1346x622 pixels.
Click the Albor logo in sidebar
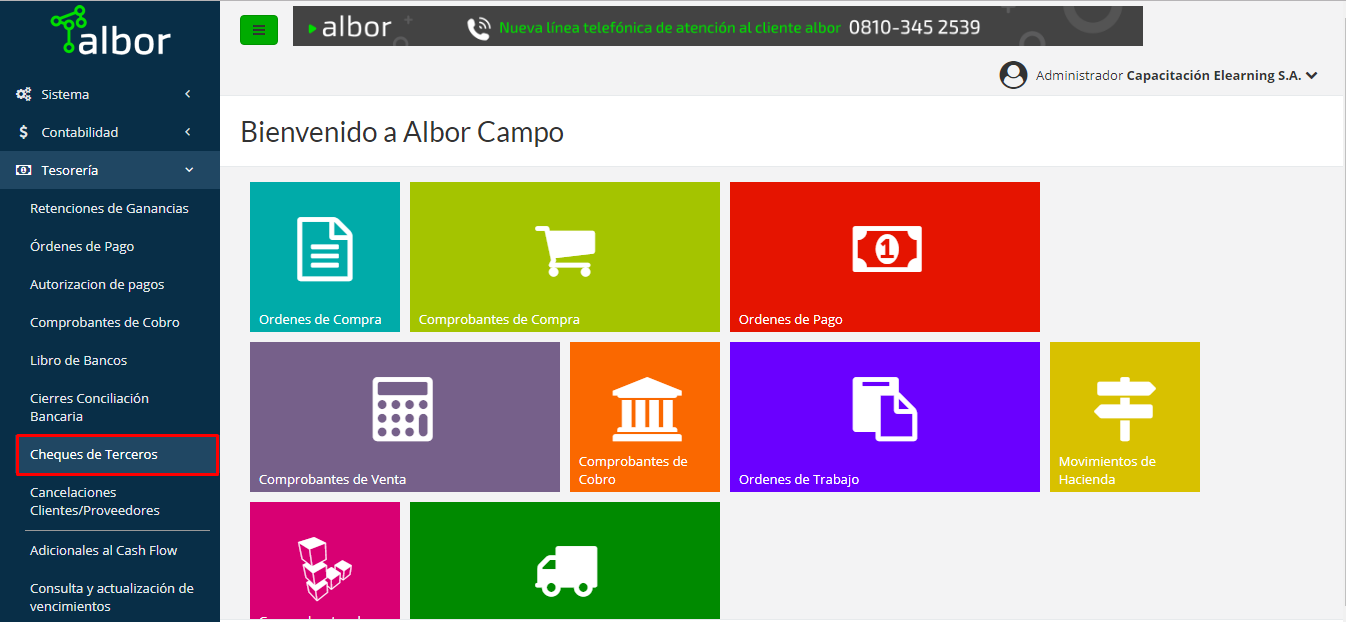111,31
